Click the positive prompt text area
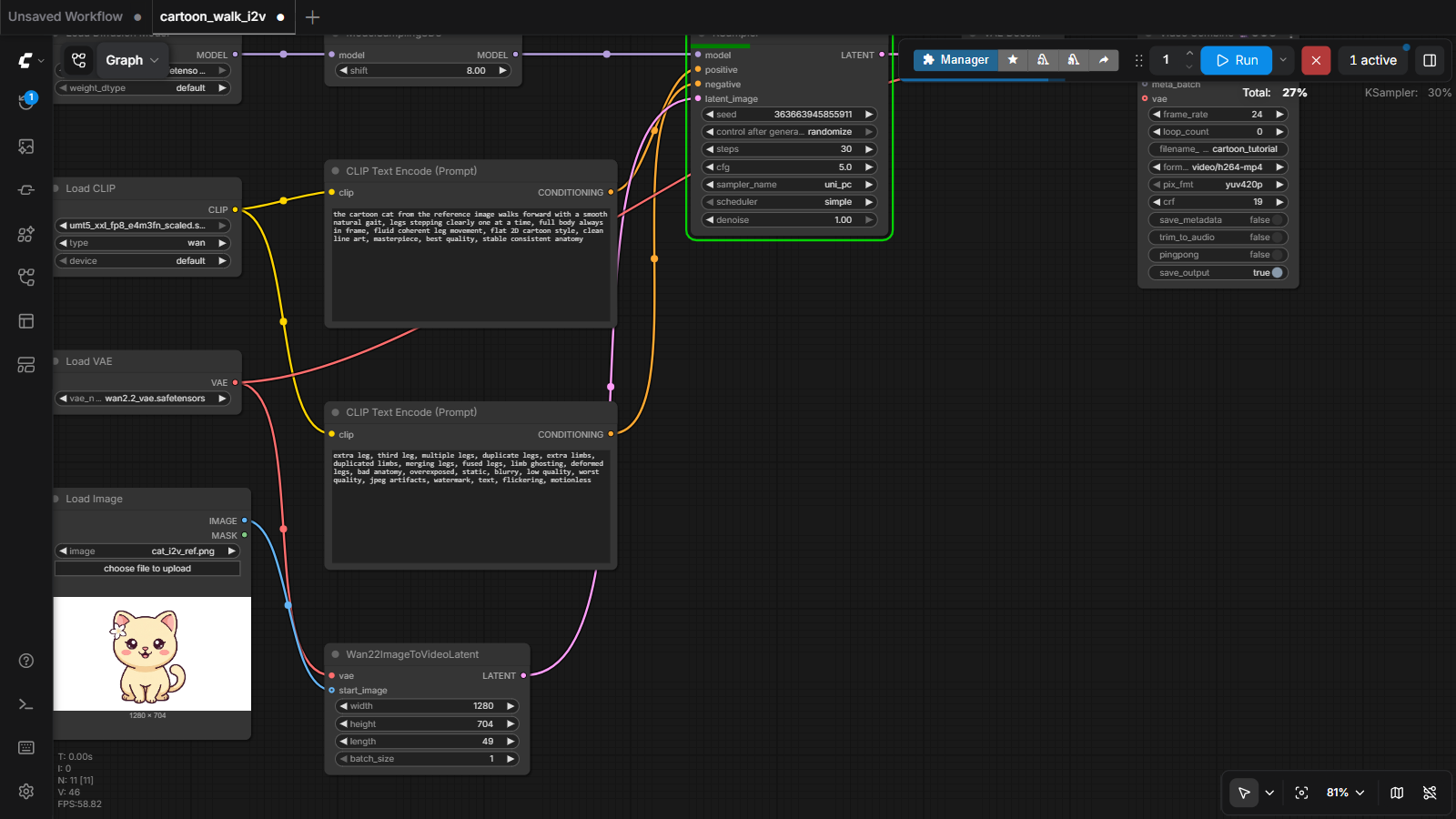1456x819 pixels. pos(470,264)
